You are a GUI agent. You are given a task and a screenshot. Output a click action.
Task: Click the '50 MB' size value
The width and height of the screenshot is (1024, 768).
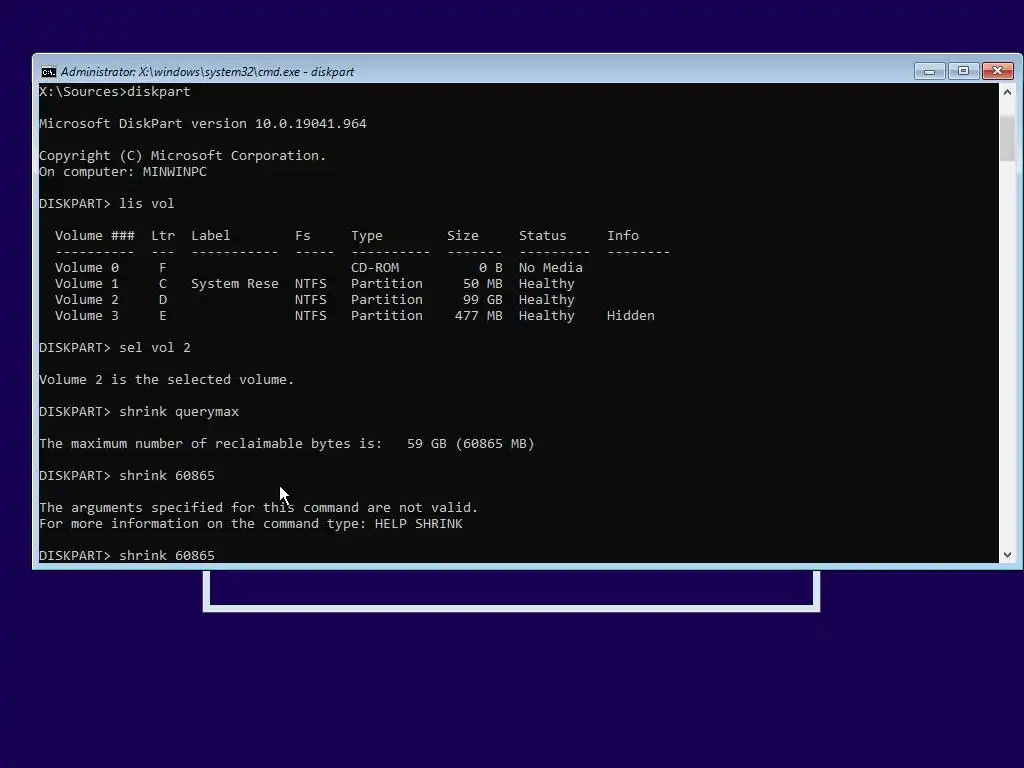(483, 283)
